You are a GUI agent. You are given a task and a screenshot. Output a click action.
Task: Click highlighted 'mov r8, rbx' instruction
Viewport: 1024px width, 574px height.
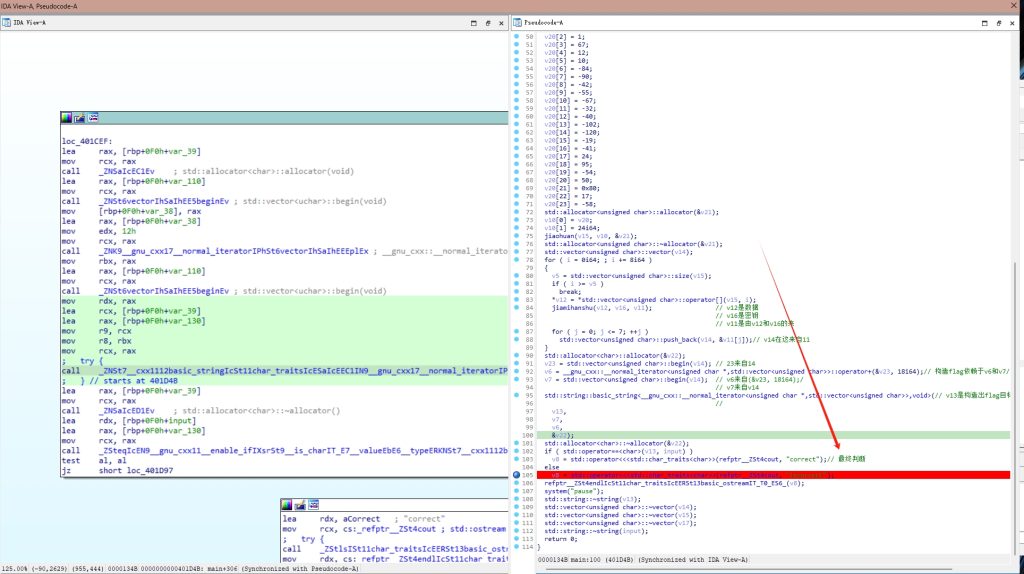99,341
